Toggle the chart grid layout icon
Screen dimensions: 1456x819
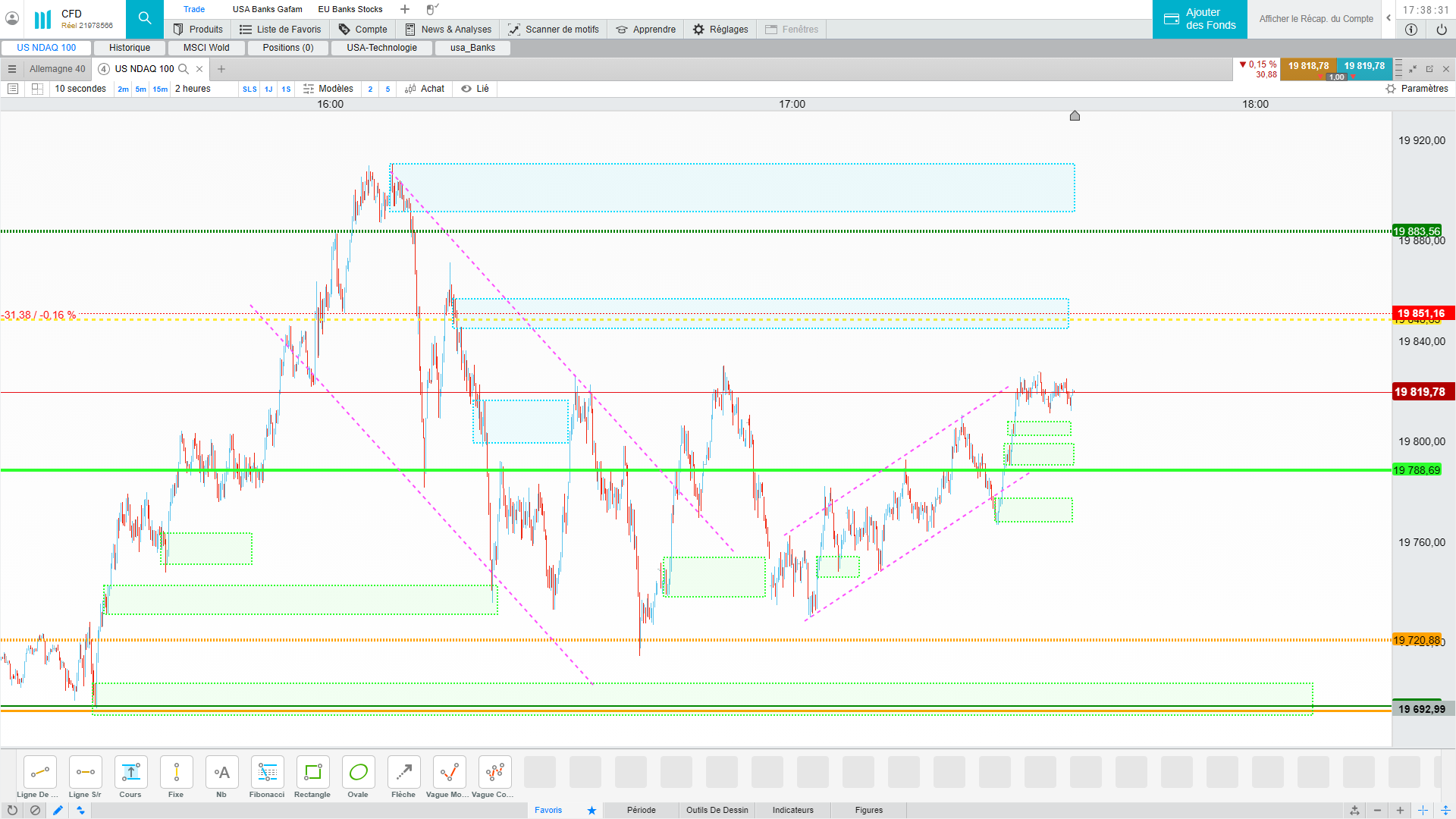pos(37,89)
